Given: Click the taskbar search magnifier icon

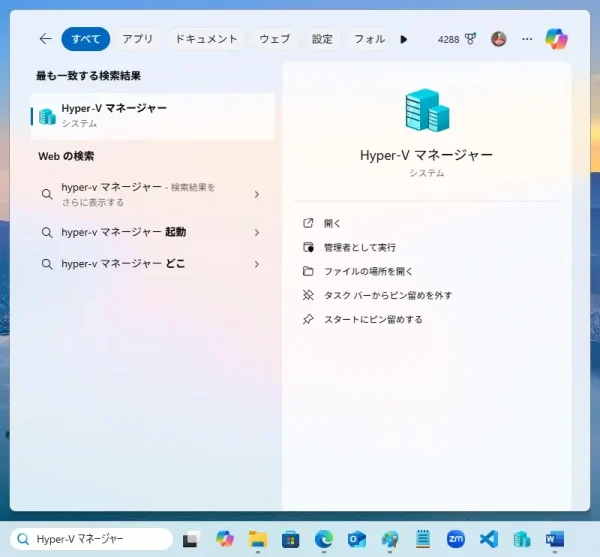Looking at the screenshot, I should click(x=23, y=539).
